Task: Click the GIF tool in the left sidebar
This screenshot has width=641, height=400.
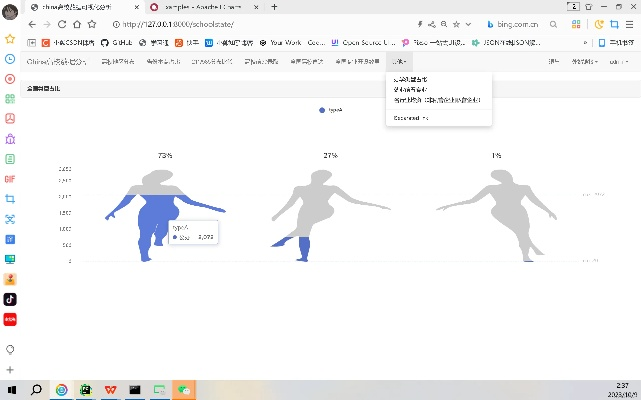Action: pos(10,179)
